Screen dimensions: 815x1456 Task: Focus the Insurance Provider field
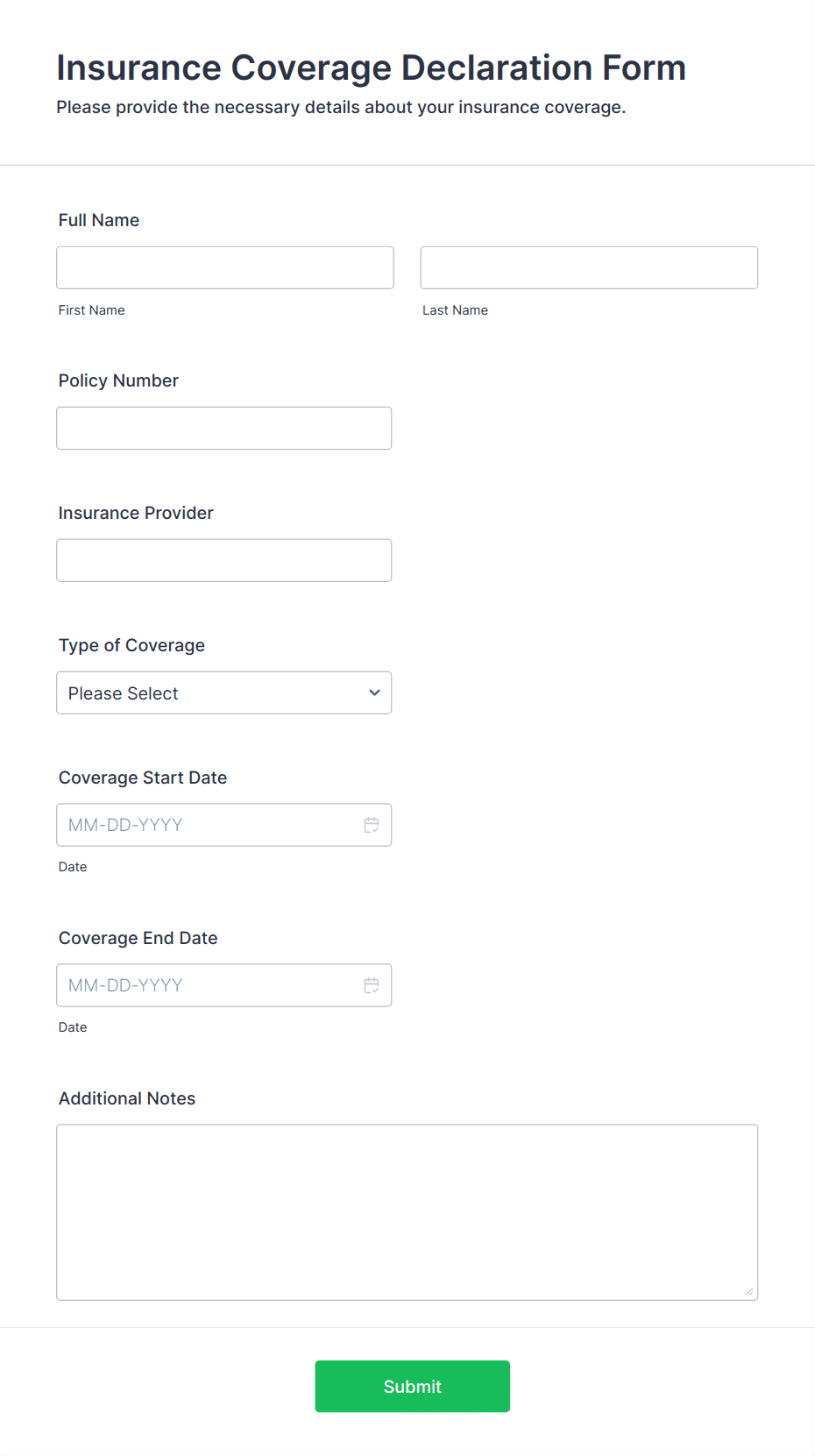click(223, 559)
